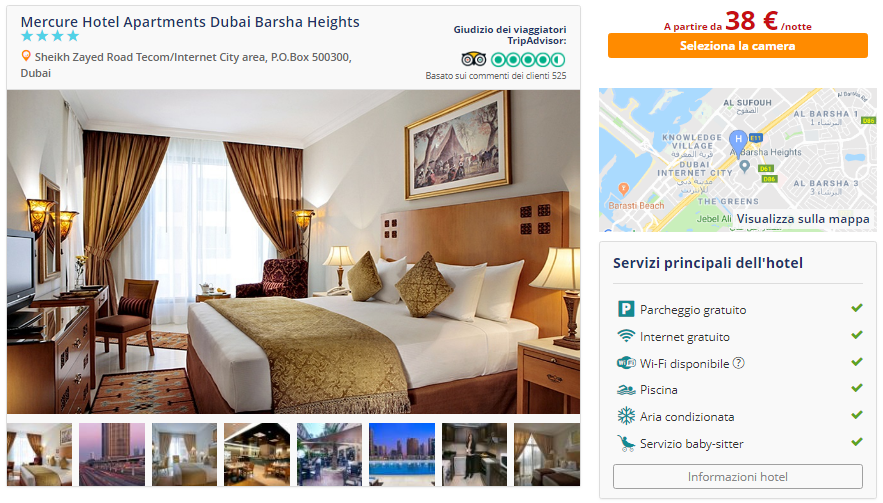The height and width of the screenshot is (503, 883).
Task: Click the Piscina swimming pool icon
Action: [626, 390]
